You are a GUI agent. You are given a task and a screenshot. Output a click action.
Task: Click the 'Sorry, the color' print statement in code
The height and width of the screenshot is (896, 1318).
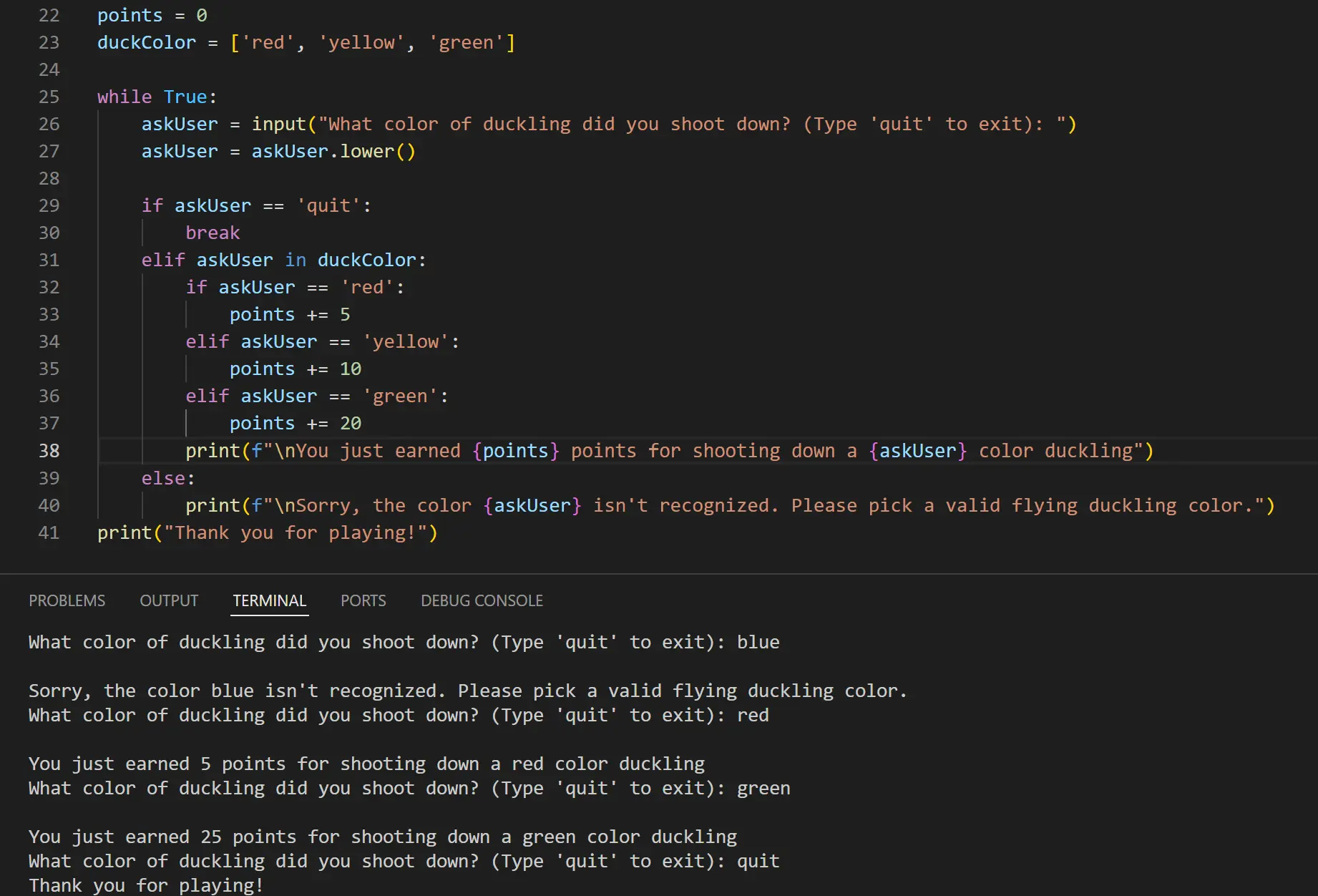point(730,505)
